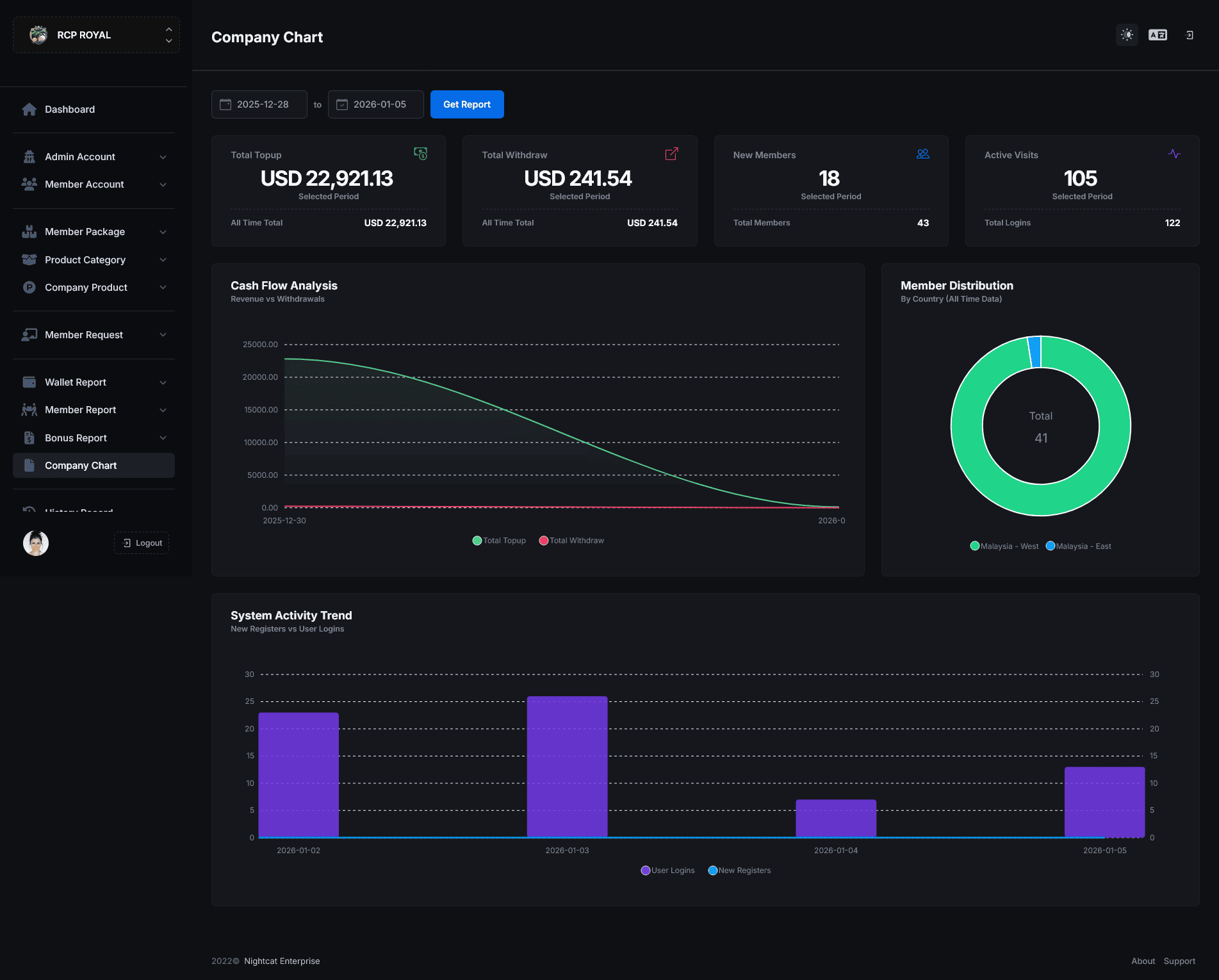Click the Total Withdraw external link icon
1219x980 pixels.
point(671,154)
